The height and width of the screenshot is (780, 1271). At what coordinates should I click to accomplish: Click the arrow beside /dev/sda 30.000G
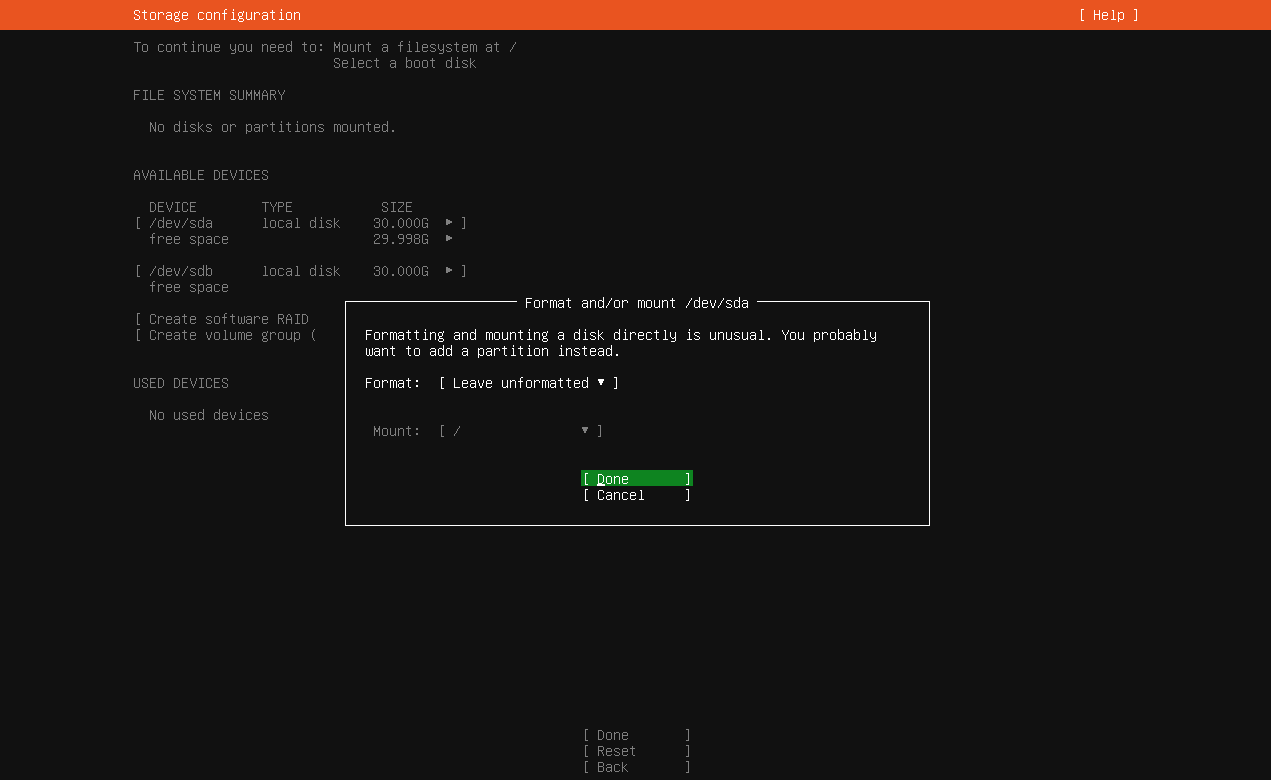click(x=449, y=223)
